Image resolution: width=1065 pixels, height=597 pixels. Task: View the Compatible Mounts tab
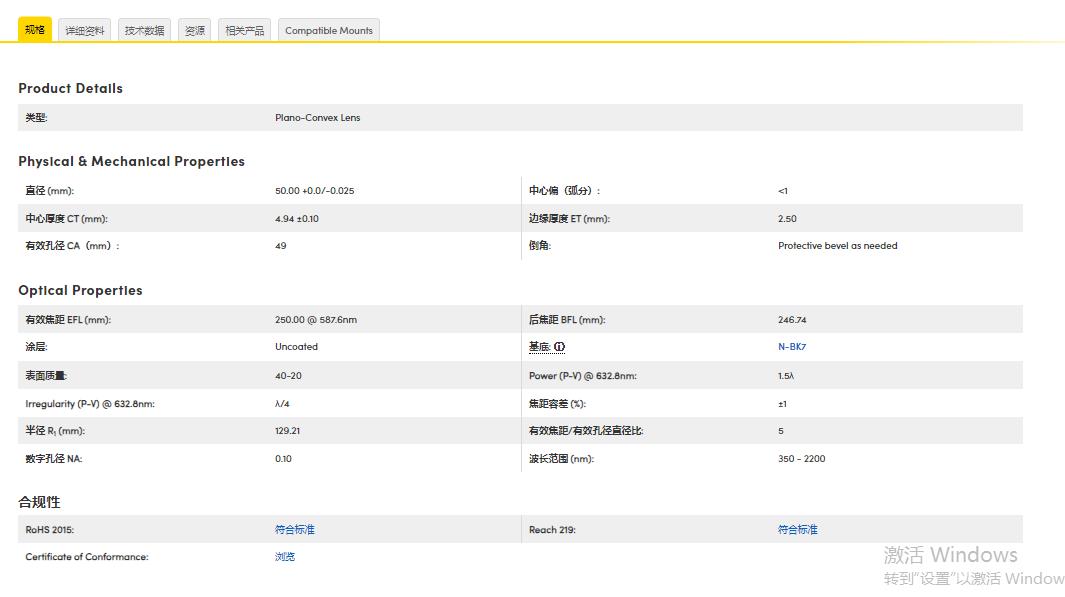pos(328,30)
